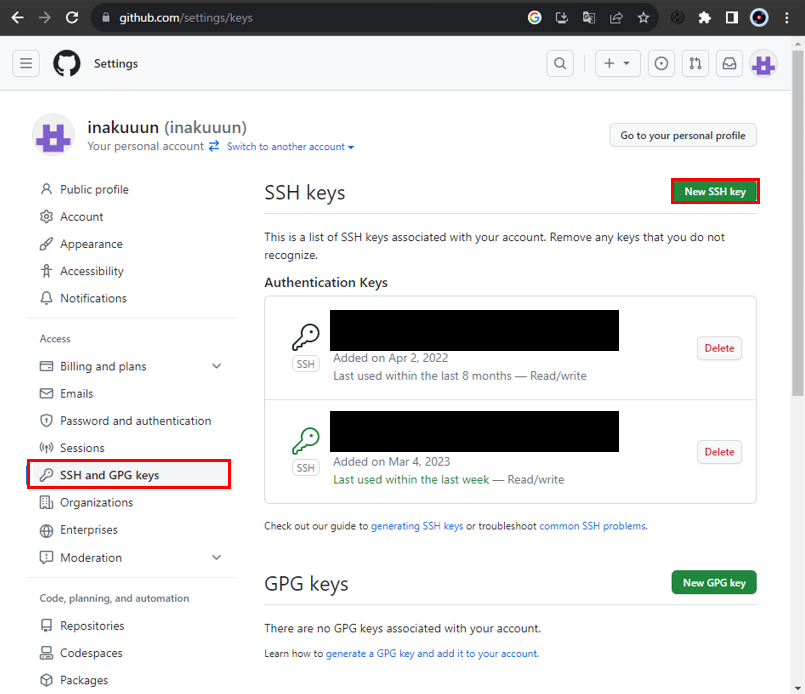Open the global navigation hamburger menu
The height and width of the screenshot is (694, 805).
coord(26,63)
